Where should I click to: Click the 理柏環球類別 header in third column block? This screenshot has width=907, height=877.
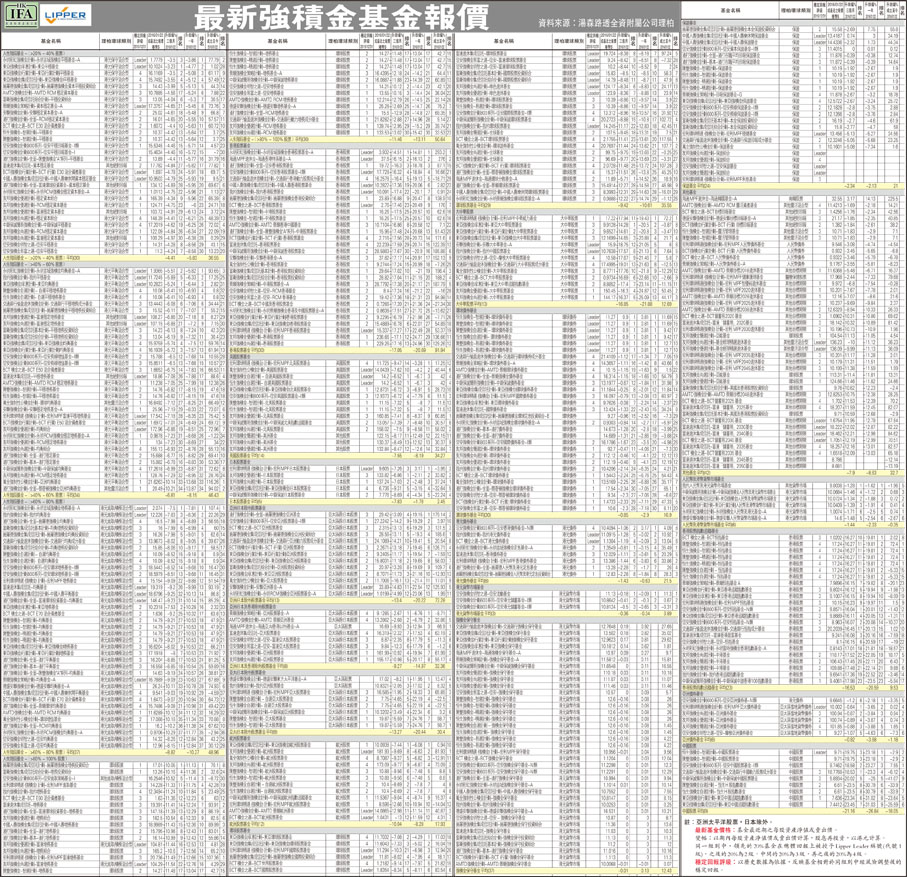pyautogui.click(x=574, y=41)
